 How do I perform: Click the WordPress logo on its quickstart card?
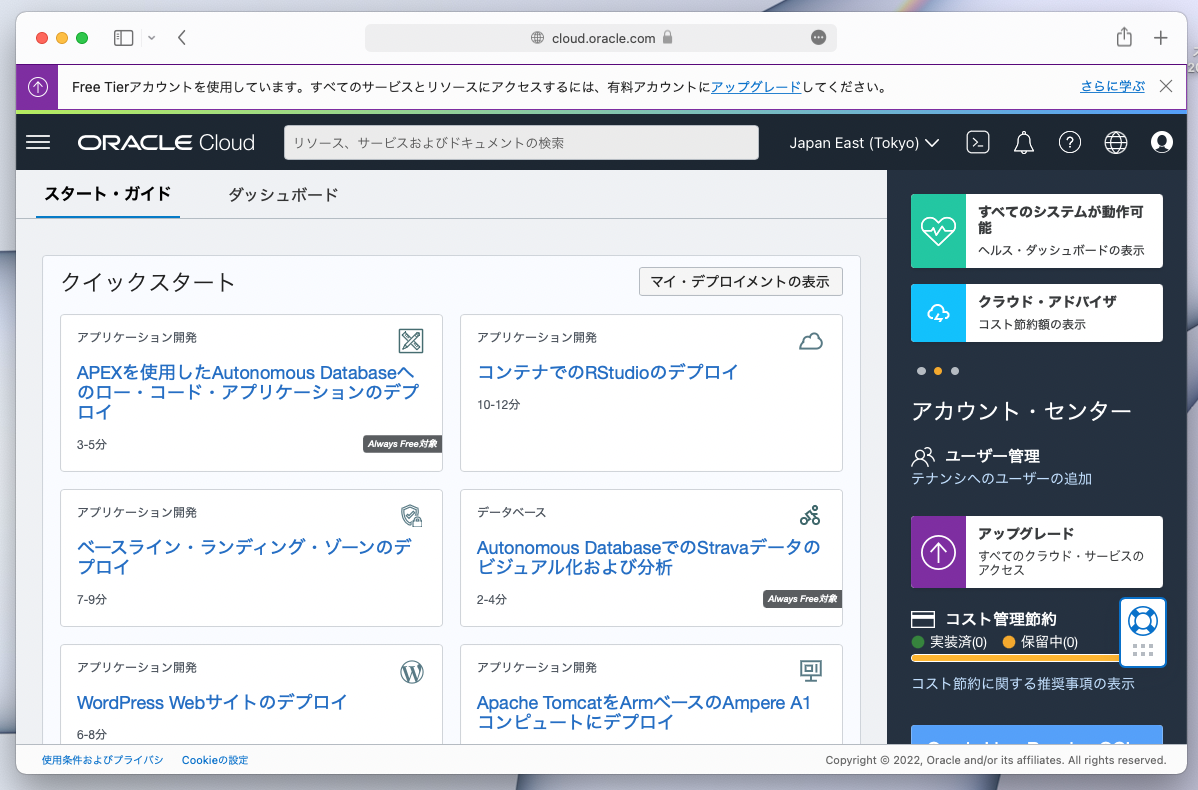412,672
